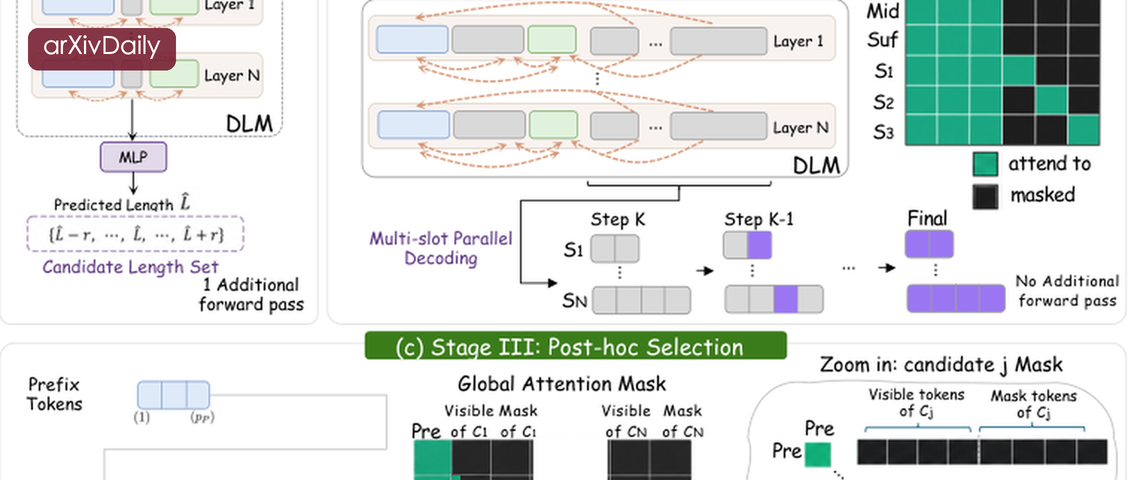Viewport: 1128px width, 480px height.
Task: Click the green block in left Layer N
Action: 174,74
